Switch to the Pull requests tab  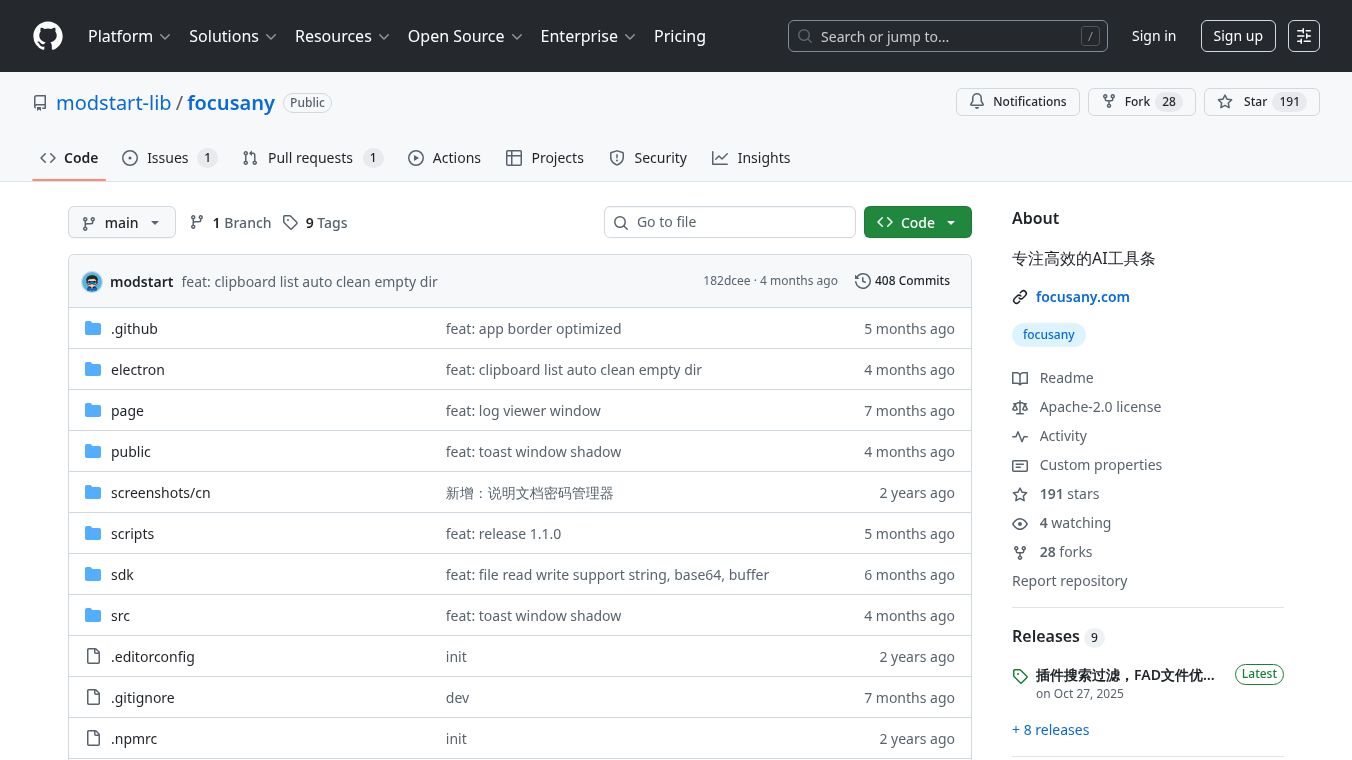point(311,158)
